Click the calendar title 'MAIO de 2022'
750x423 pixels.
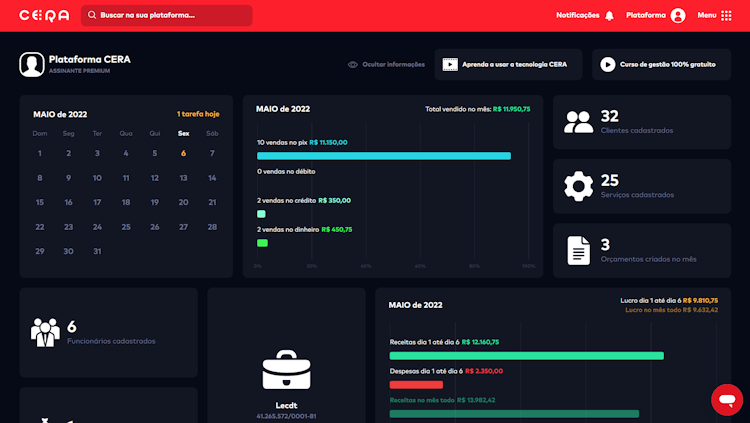(x=60, y=114)
